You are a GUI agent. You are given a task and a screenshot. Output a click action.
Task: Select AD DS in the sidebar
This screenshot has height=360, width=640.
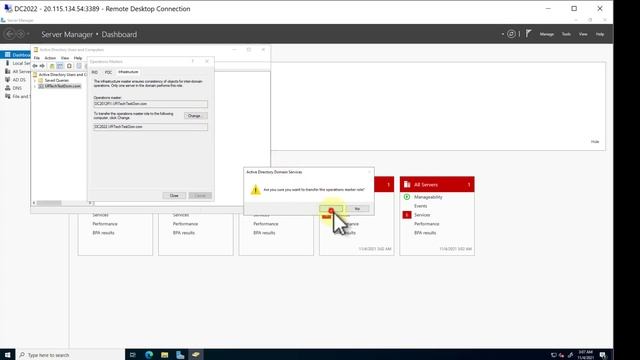[x=16, y=80]
